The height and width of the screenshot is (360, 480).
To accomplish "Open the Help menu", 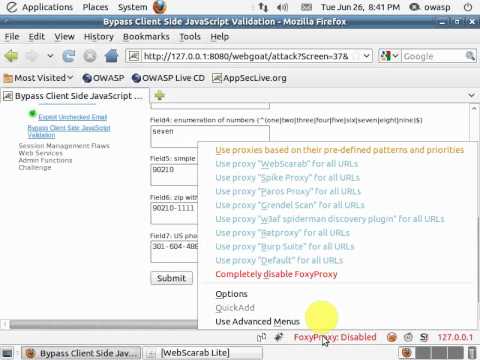I will click(x=219, y=37).
